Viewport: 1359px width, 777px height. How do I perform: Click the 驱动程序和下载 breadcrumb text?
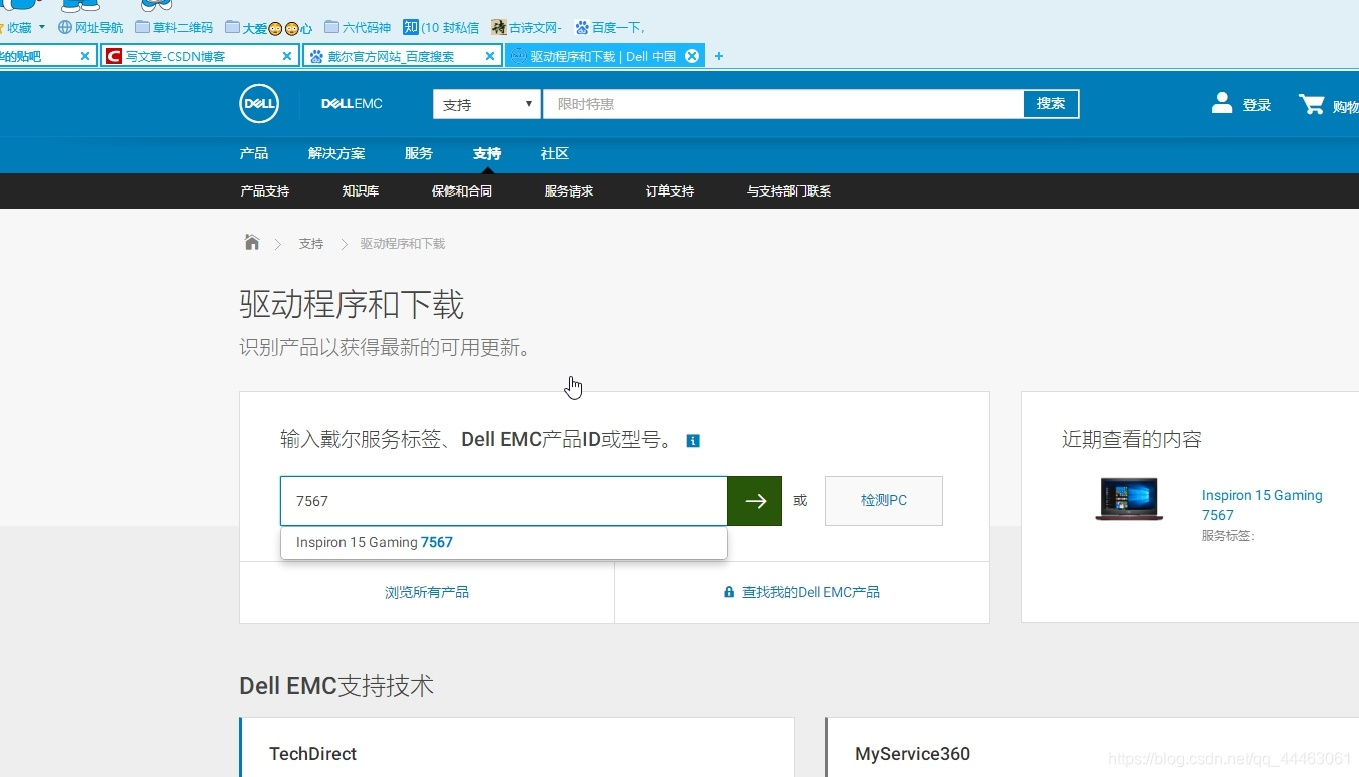(x=403, y=243)
